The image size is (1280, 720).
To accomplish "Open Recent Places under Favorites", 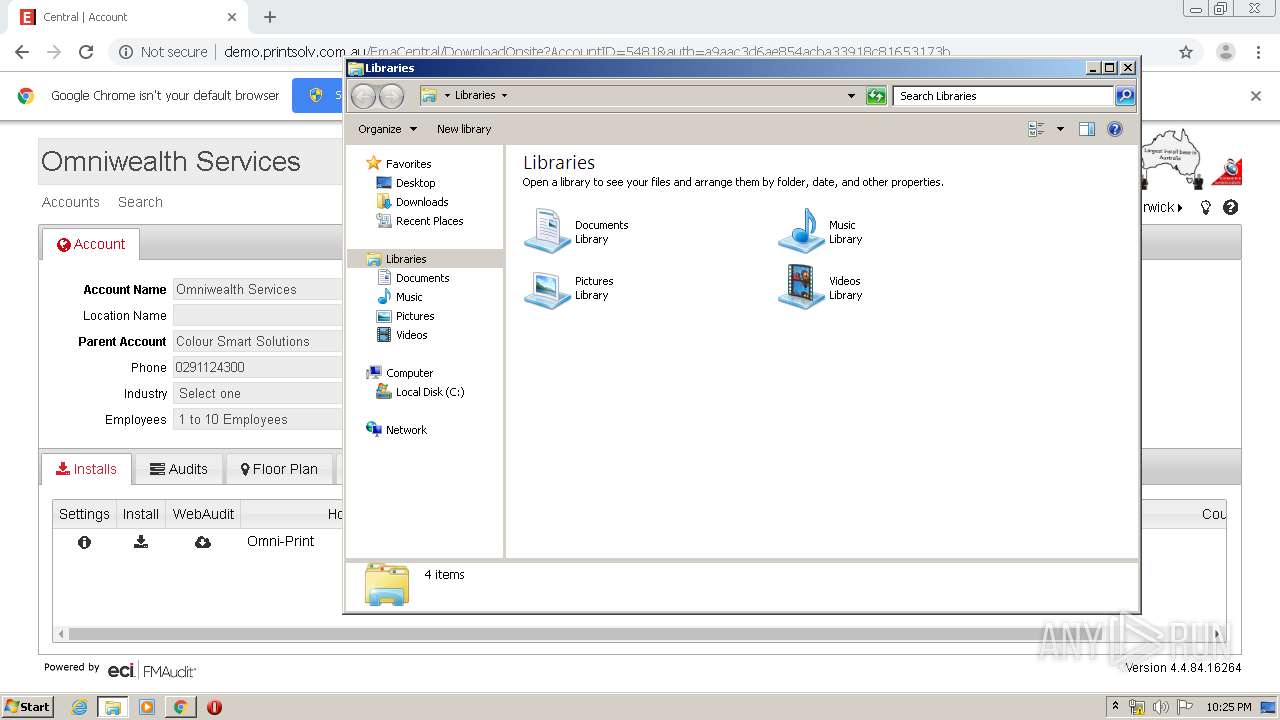I will click(429, 221).
